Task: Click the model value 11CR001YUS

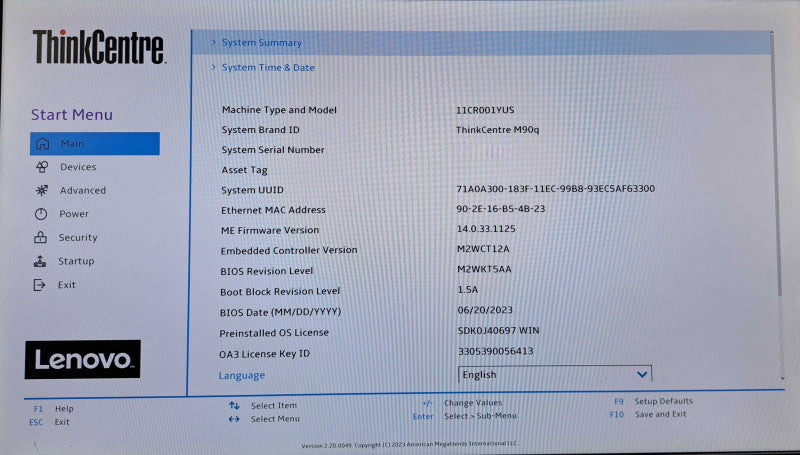Action: (485, 110)
